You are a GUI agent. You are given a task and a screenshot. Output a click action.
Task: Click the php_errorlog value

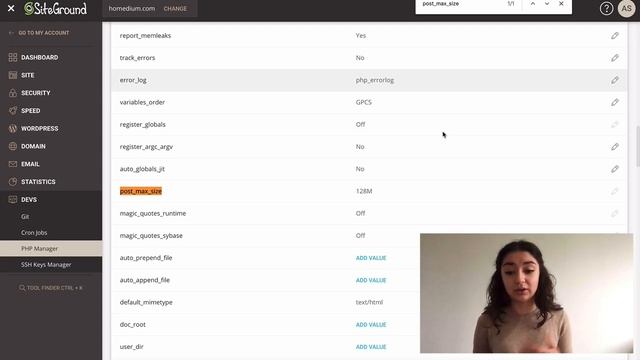[x=375, y=80]
